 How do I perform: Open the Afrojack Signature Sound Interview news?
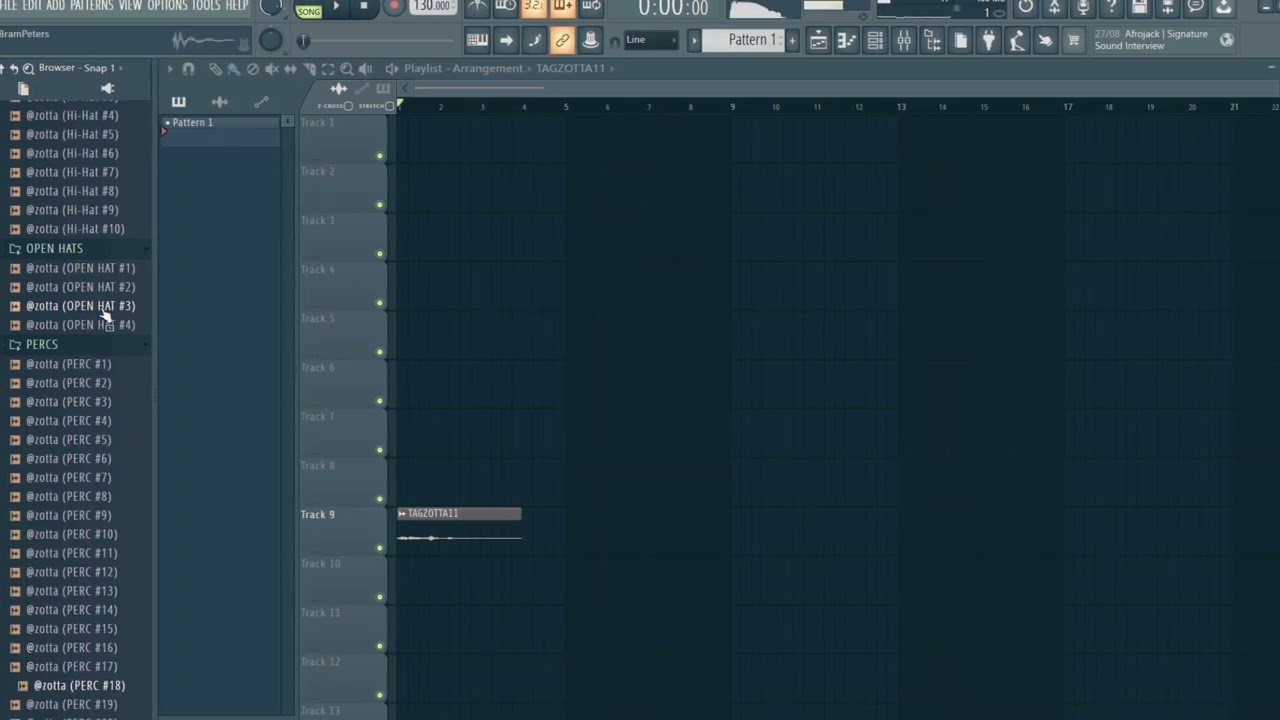pyautogui.click(x=1152, y=40)
